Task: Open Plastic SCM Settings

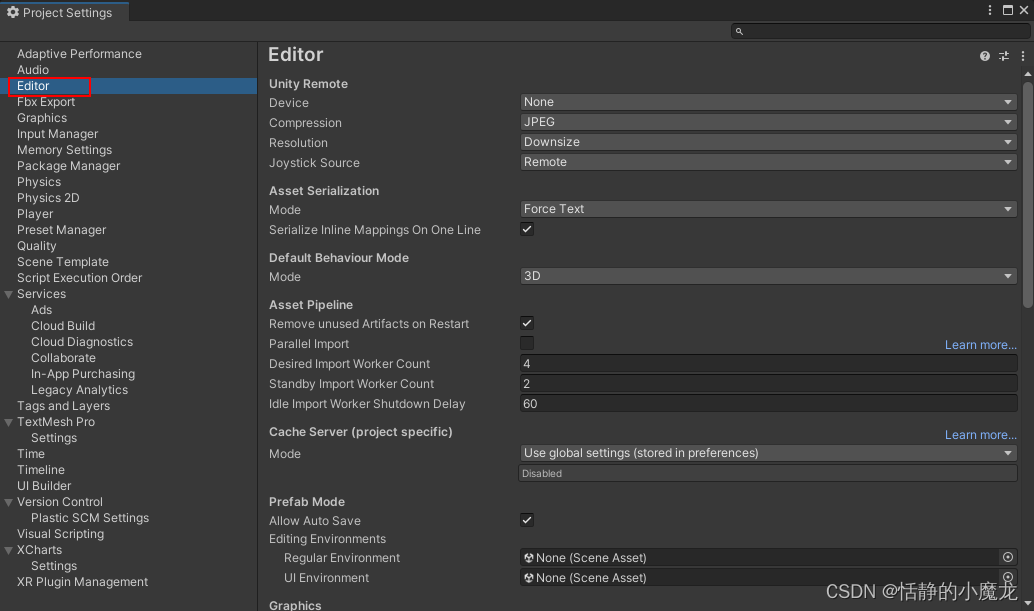Action: point(90,518)
